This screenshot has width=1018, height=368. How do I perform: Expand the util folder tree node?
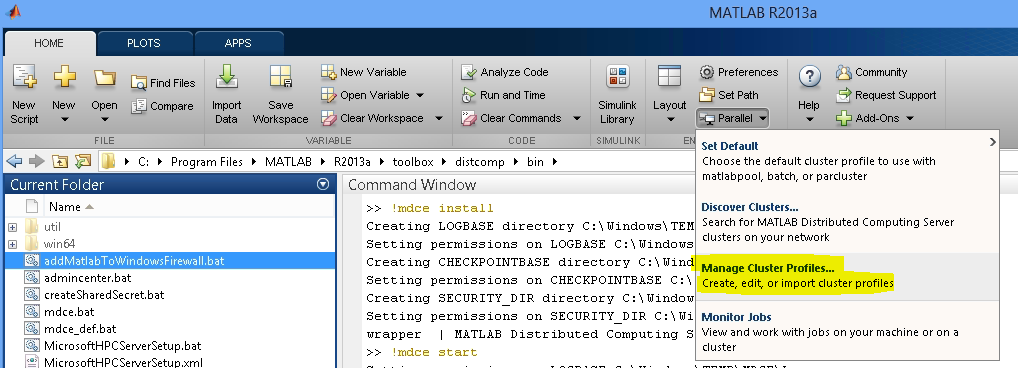click(12, 227)
